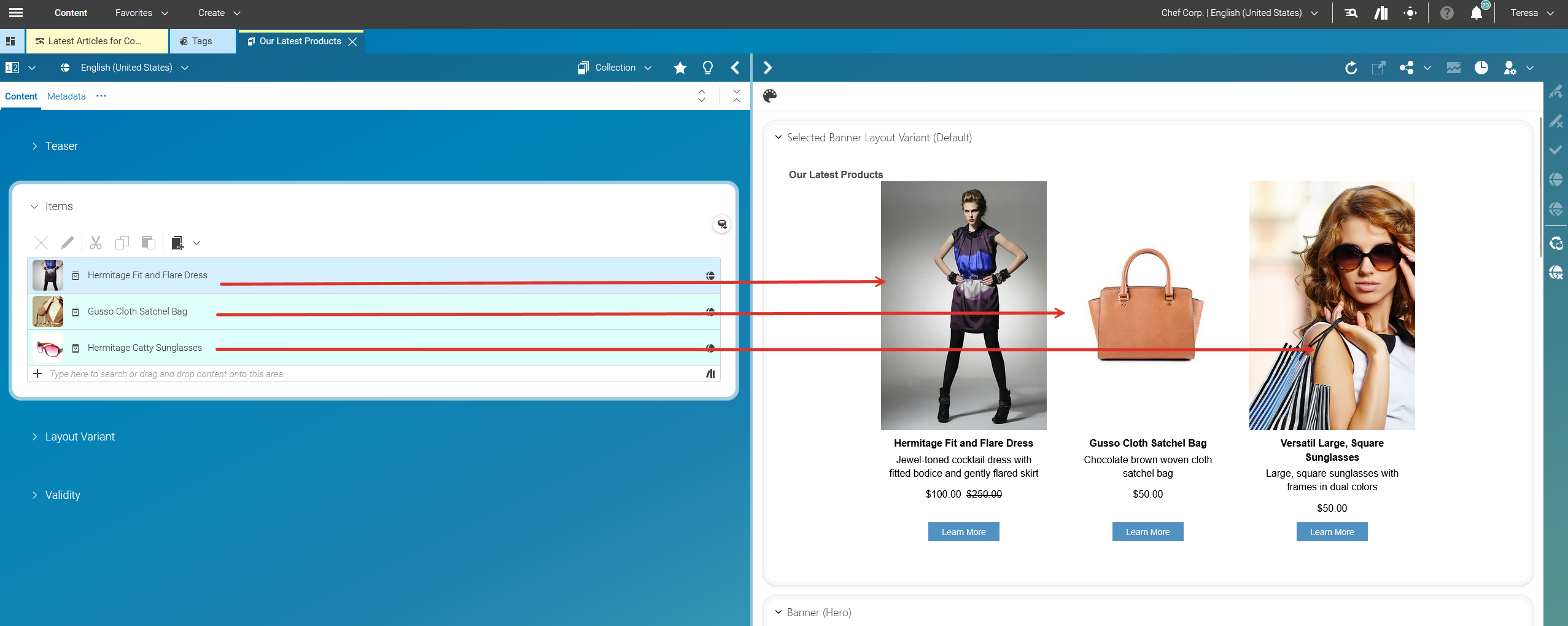Switch to the Metadata tab

pyautogui.click(x=66, y=96)
